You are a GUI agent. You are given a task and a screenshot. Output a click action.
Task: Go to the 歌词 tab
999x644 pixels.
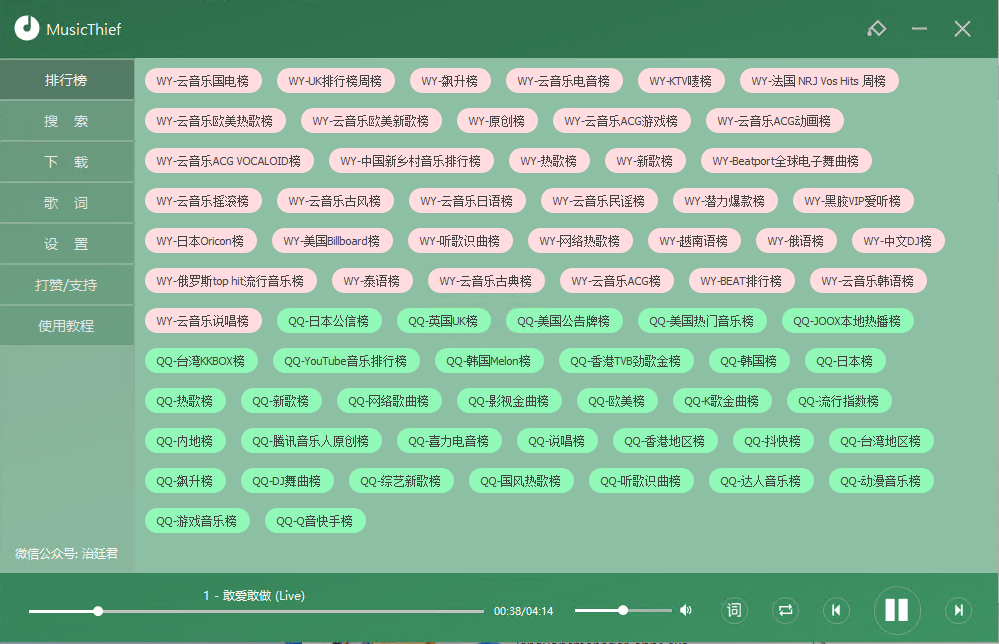[x=66, y=203]
